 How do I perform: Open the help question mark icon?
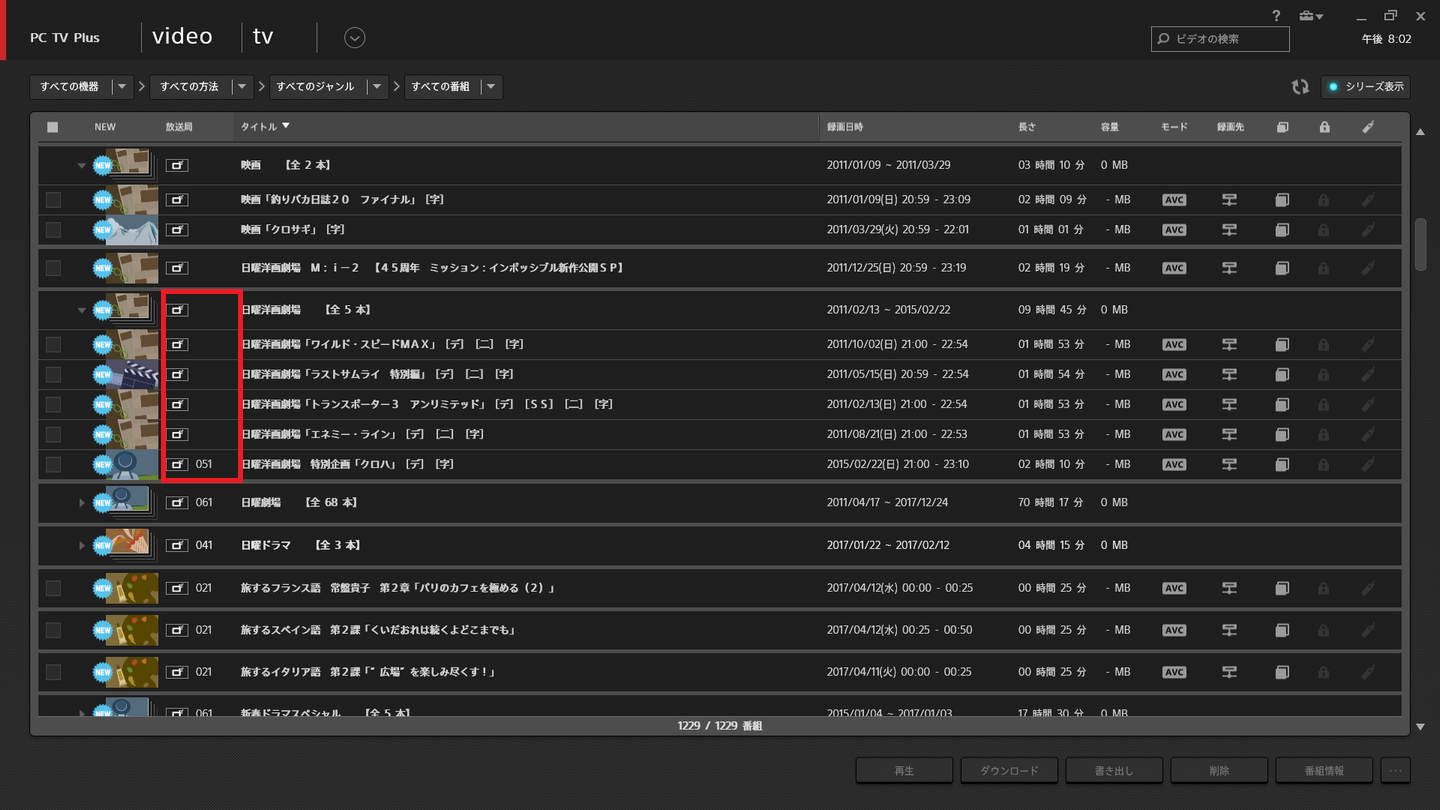[1276, 16]
